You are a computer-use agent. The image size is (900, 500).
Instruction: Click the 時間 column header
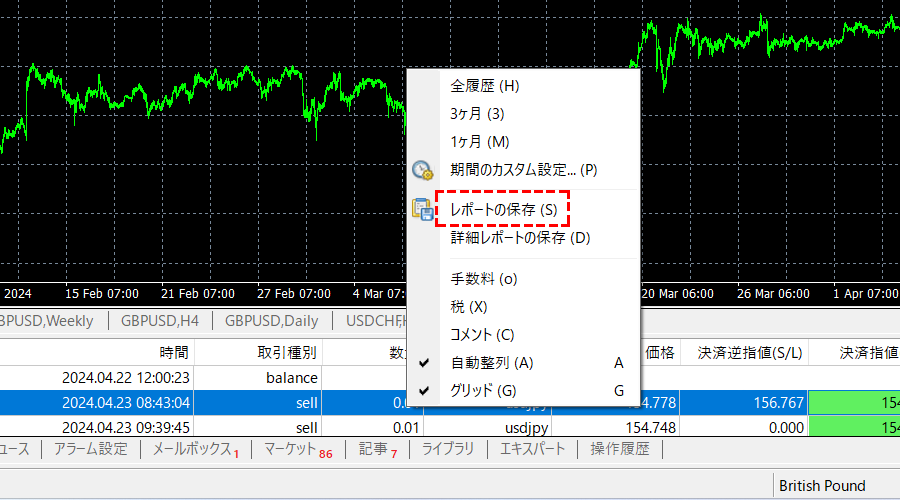pyautogui.click(x=173, y=352)
